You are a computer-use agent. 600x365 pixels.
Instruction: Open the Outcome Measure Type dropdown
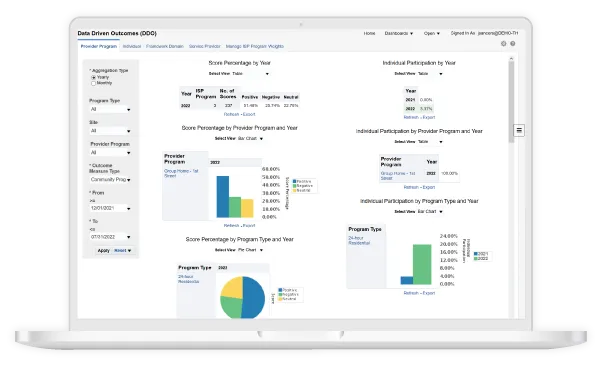110,179
